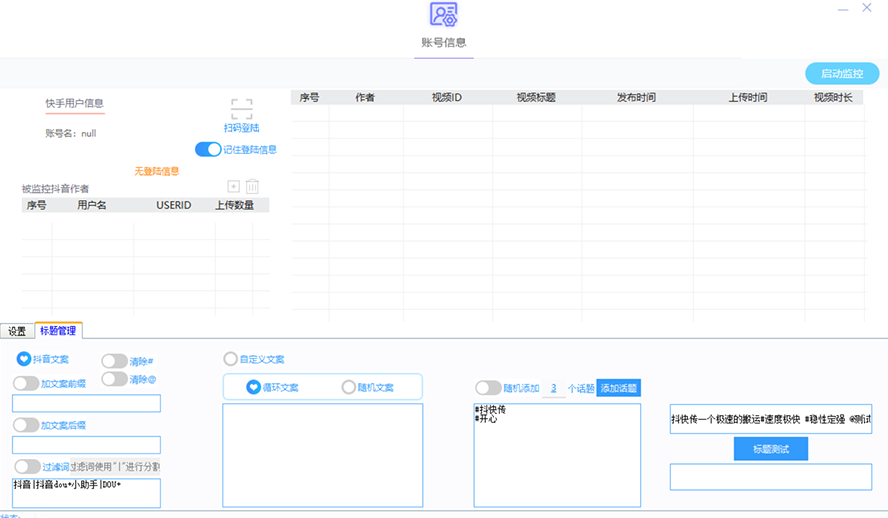Minimize the application window
The image size is (888, 518).
843,10
